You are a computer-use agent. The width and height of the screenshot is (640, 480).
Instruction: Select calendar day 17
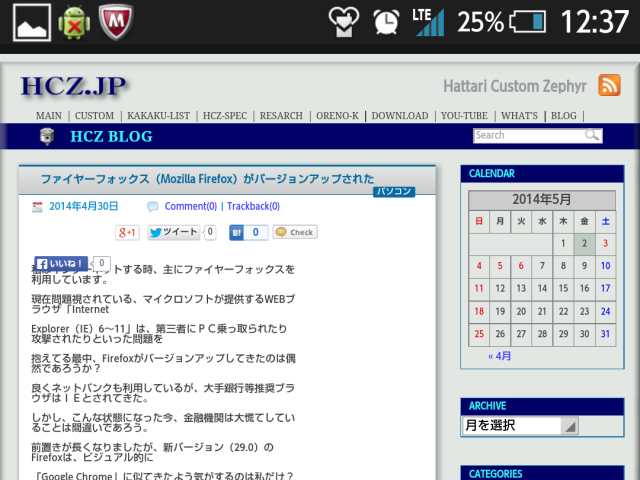tap(606, 288)
